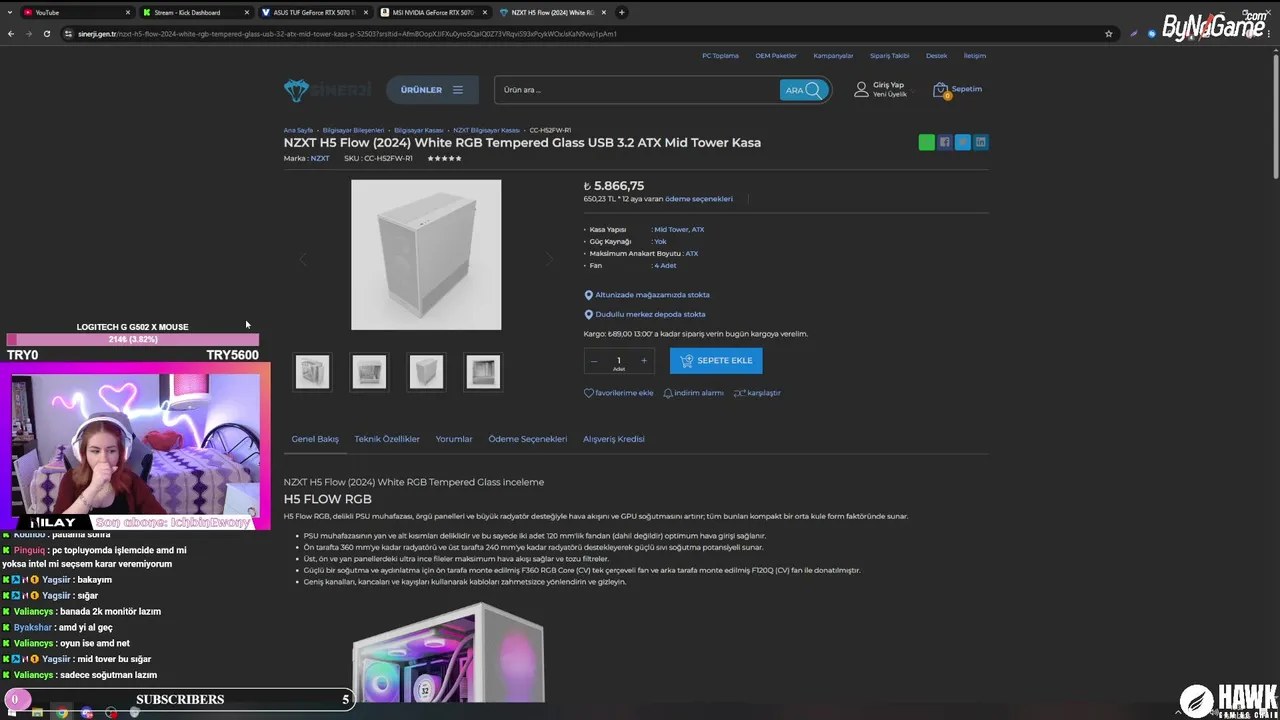Click the main product case image
This screenshot has width=1280, height=720.
pyautogui.click(x=426, y=255)
